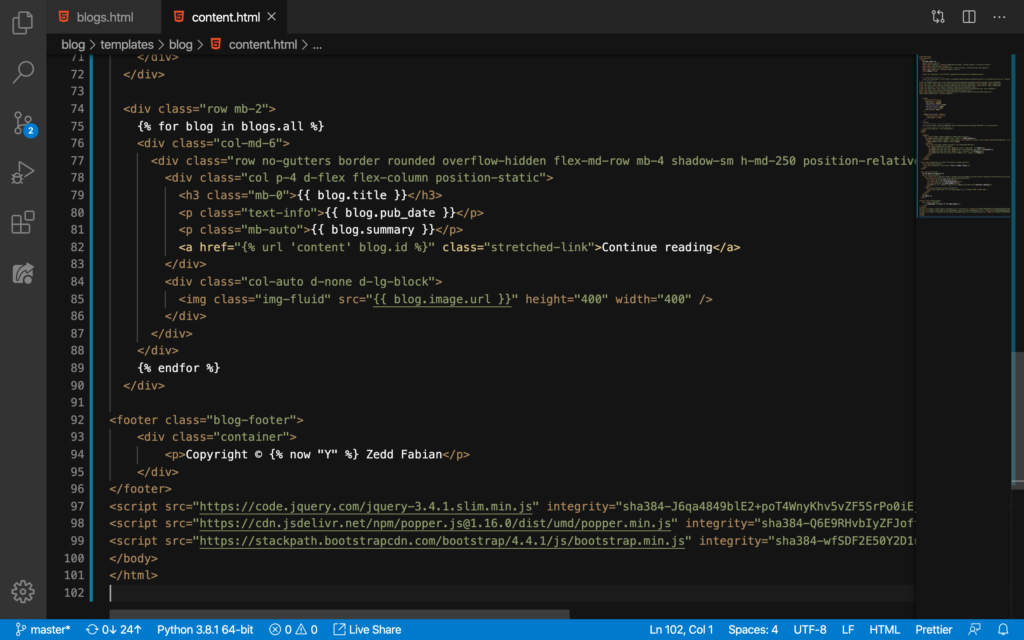
Task: Click the feedback icon in the status bar
Action: 974,630
